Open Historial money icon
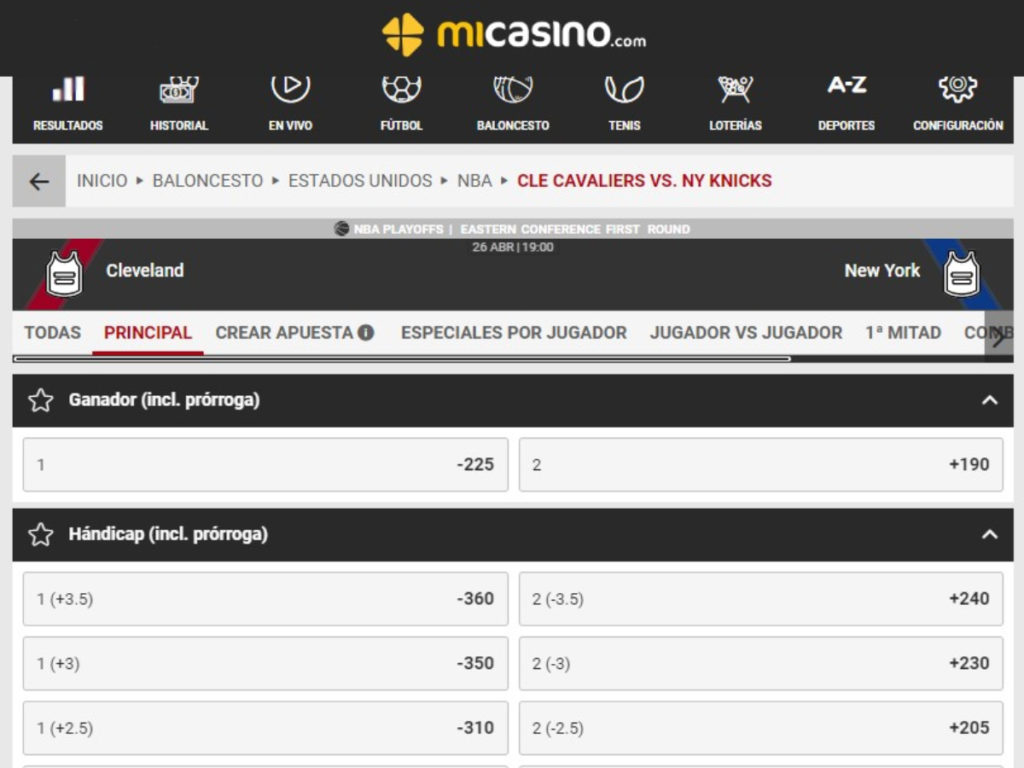Screen dimensions: 1024x768 click(x=179, y=89)
